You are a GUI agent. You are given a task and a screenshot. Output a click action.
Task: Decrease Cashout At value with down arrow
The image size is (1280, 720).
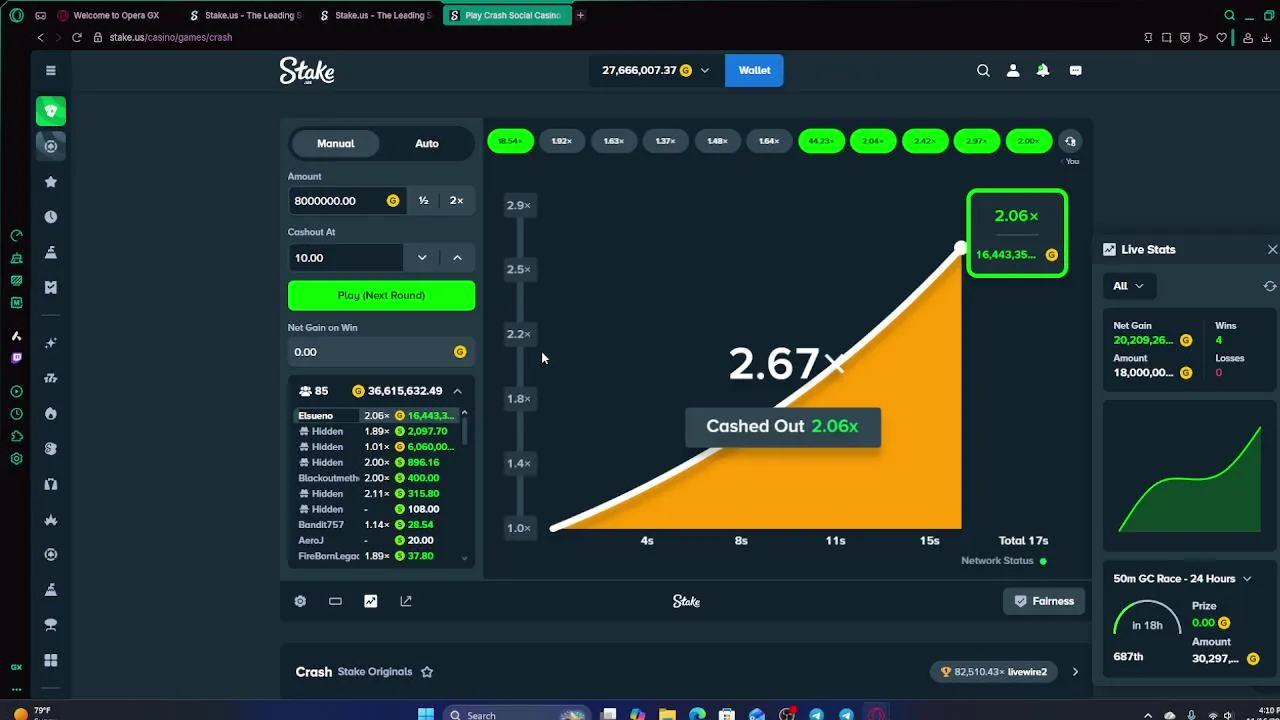422,258
